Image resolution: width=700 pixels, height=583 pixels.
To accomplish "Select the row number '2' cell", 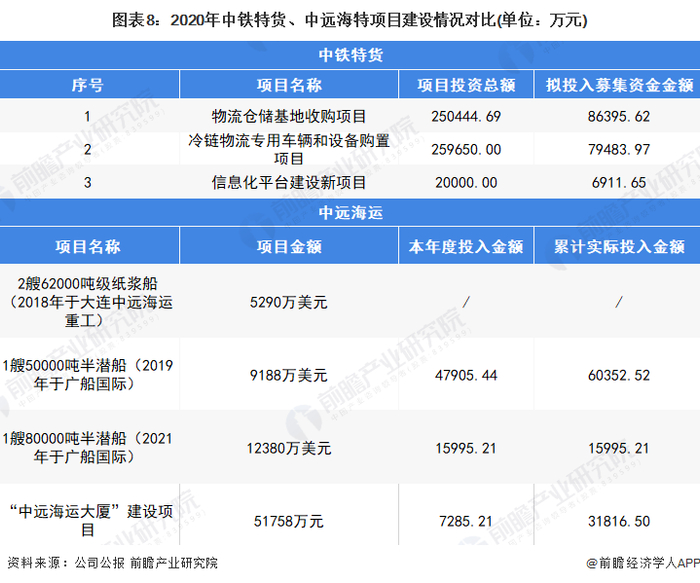I will click(88, 149).
